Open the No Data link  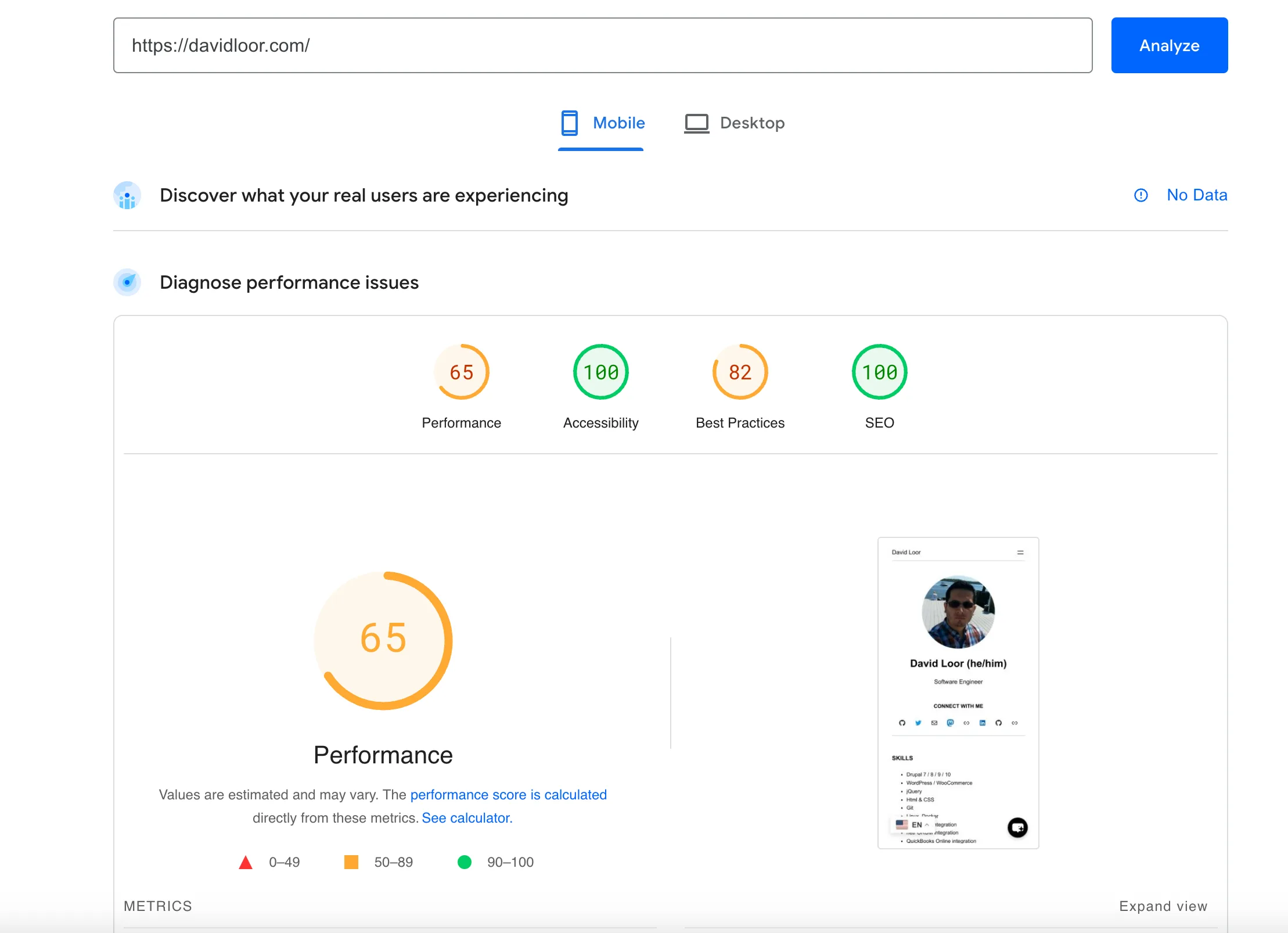[1197, 195]
